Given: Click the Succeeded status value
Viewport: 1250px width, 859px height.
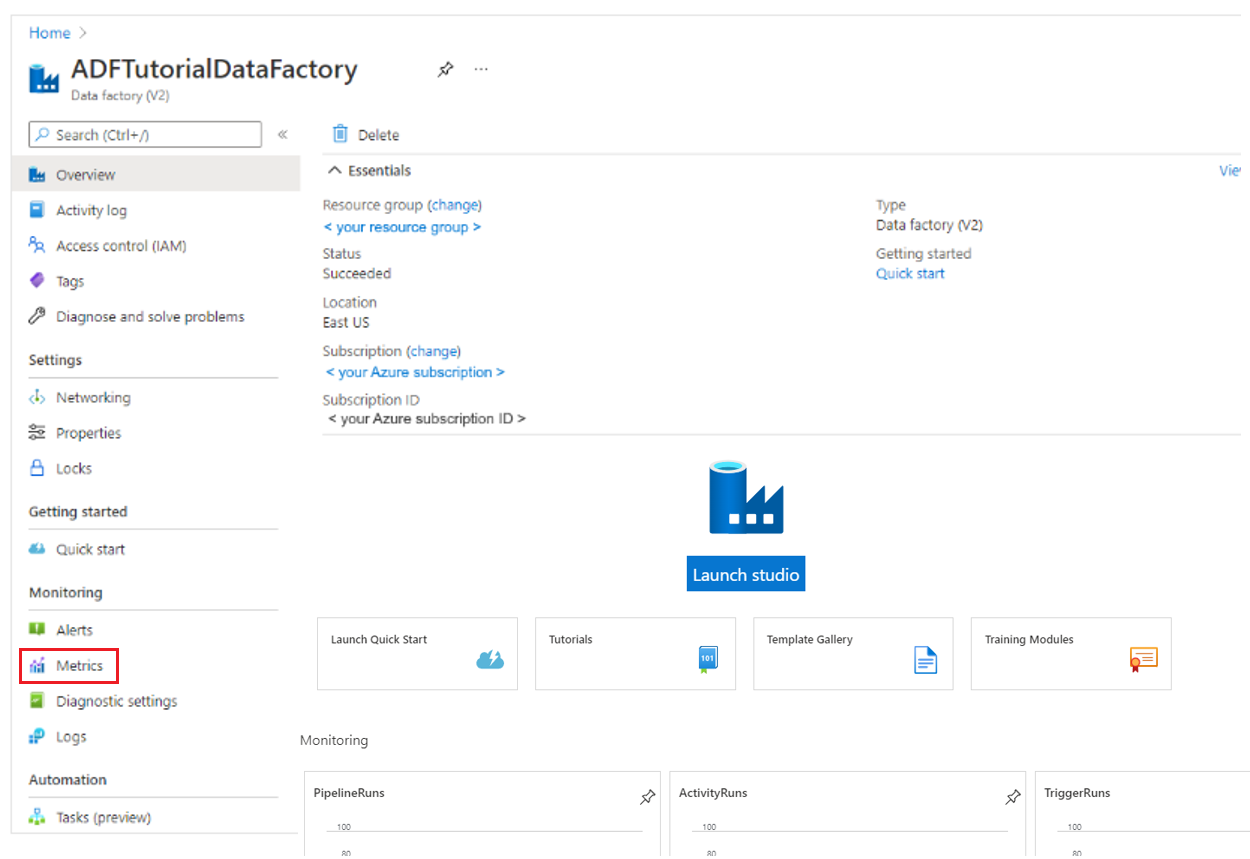Looking at the screenshot, I should [x=357, y=274].
